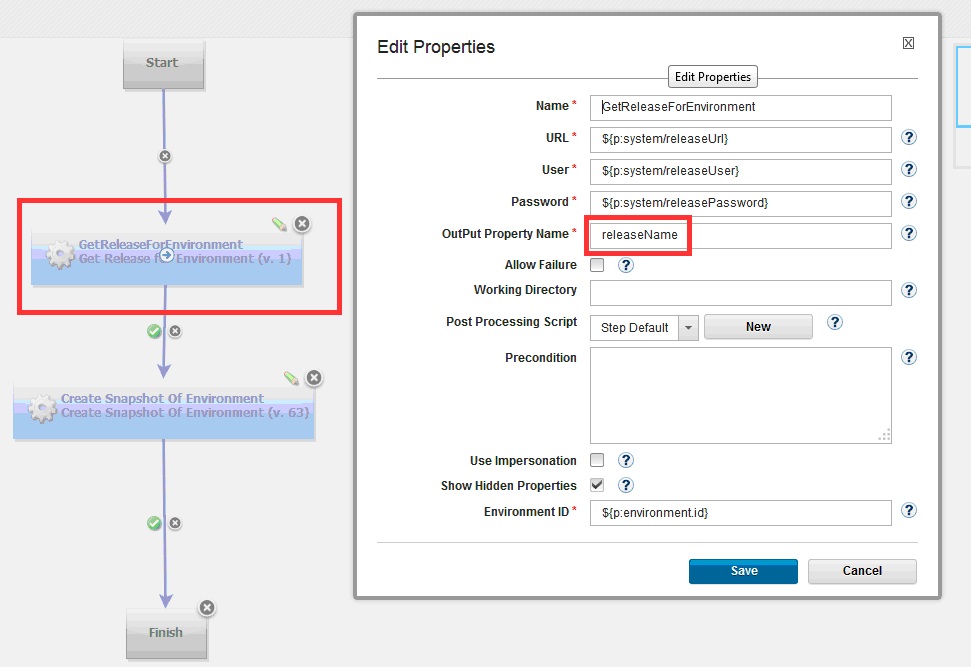This screenshot has height=667, width=971.
Task: Click the gear icon on GetReleaseForEnvironment step
Action: tap(60, 255)
